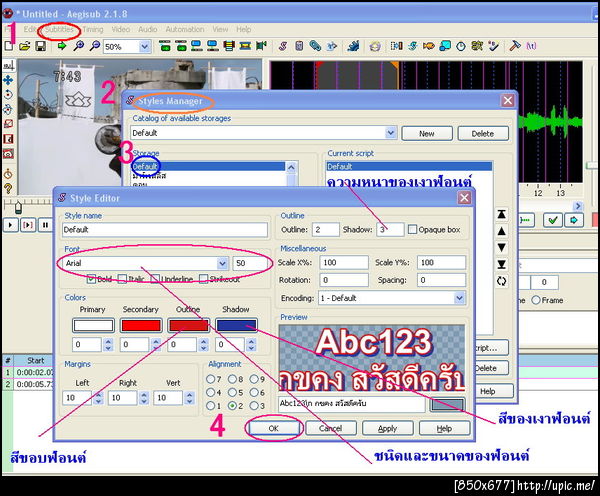Click Help in the Style Editor

[444, 428]
